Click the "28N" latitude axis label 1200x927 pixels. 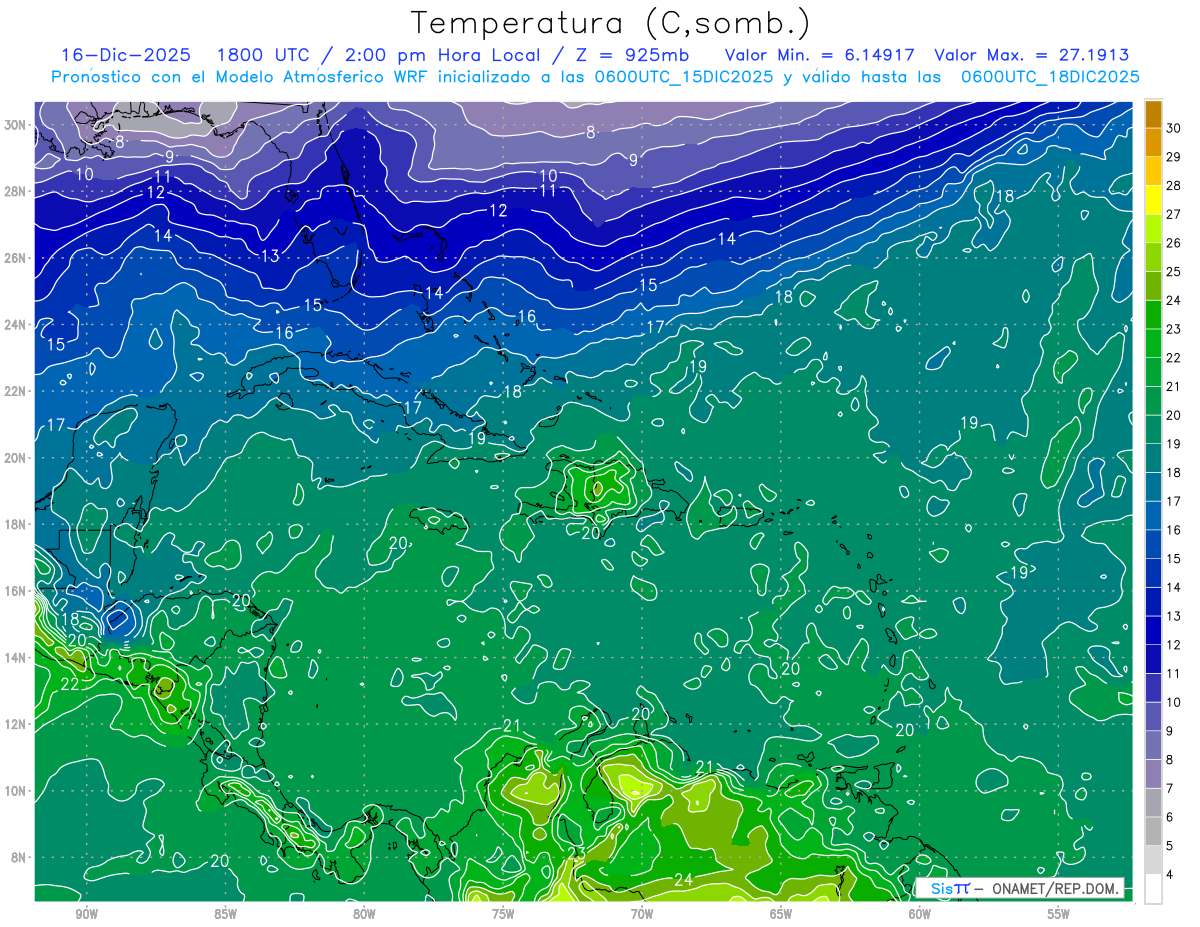17,191
